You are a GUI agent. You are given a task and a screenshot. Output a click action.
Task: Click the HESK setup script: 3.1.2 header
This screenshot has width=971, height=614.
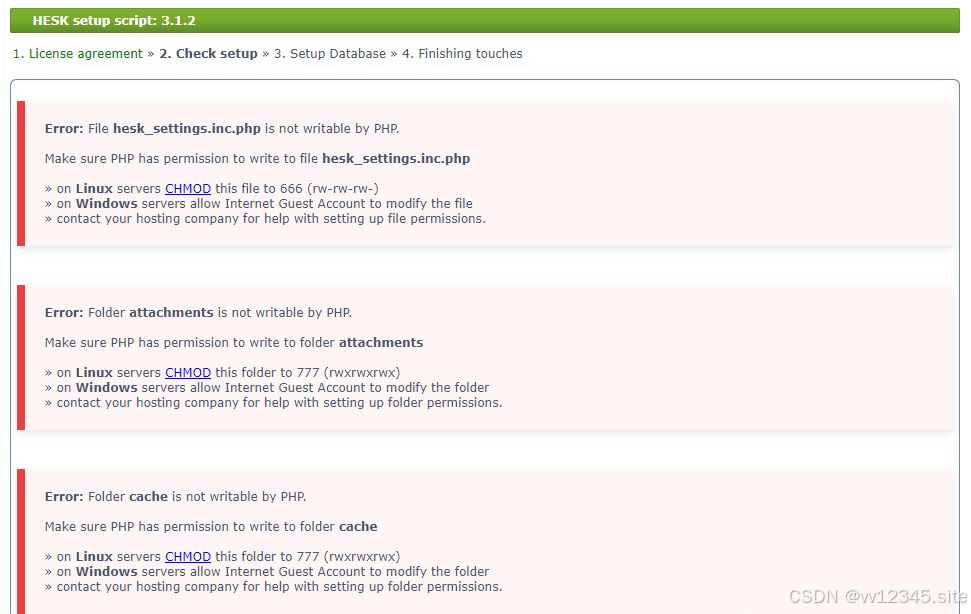tap(485, 20)
